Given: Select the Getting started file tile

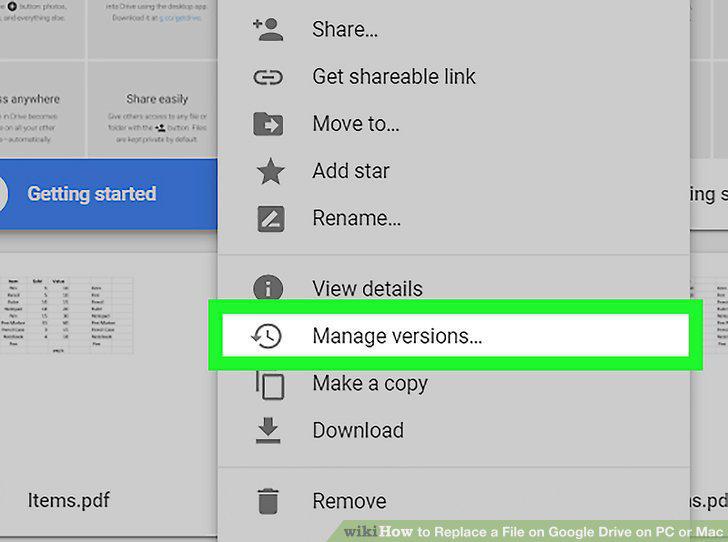Looking at the screenshot, I should [108, 194].
